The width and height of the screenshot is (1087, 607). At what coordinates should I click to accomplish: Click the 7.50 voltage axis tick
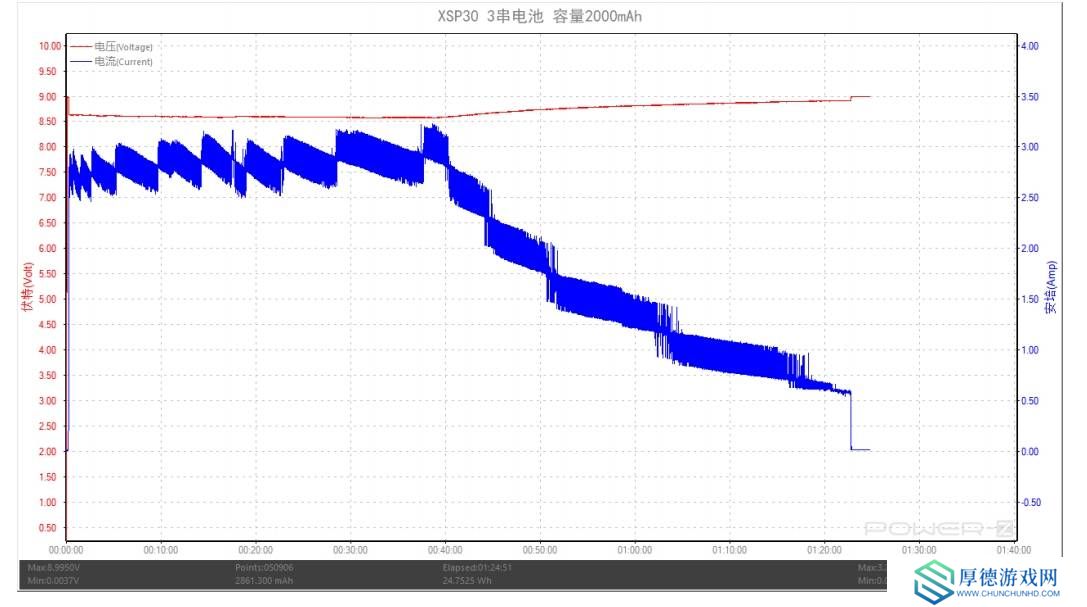click(x=48, y=173)
